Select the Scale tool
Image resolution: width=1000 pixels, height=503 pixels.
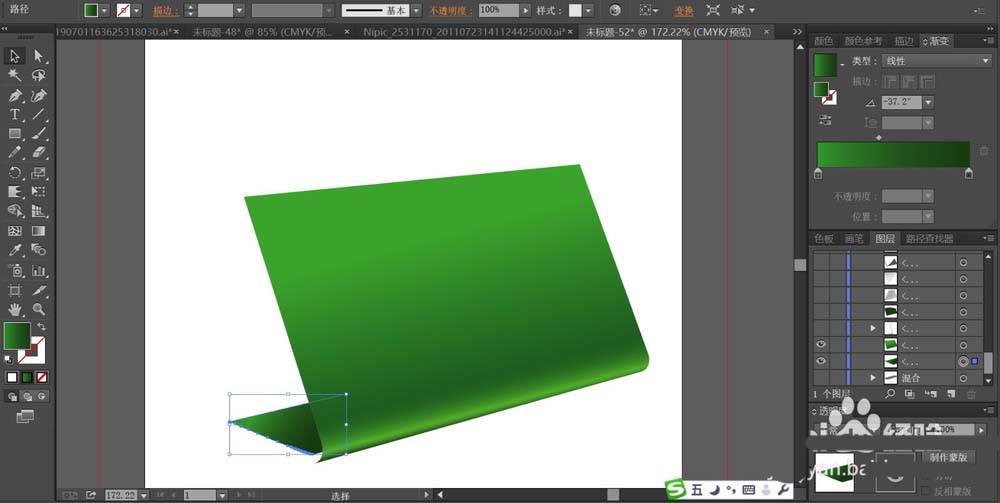[39, 173]
